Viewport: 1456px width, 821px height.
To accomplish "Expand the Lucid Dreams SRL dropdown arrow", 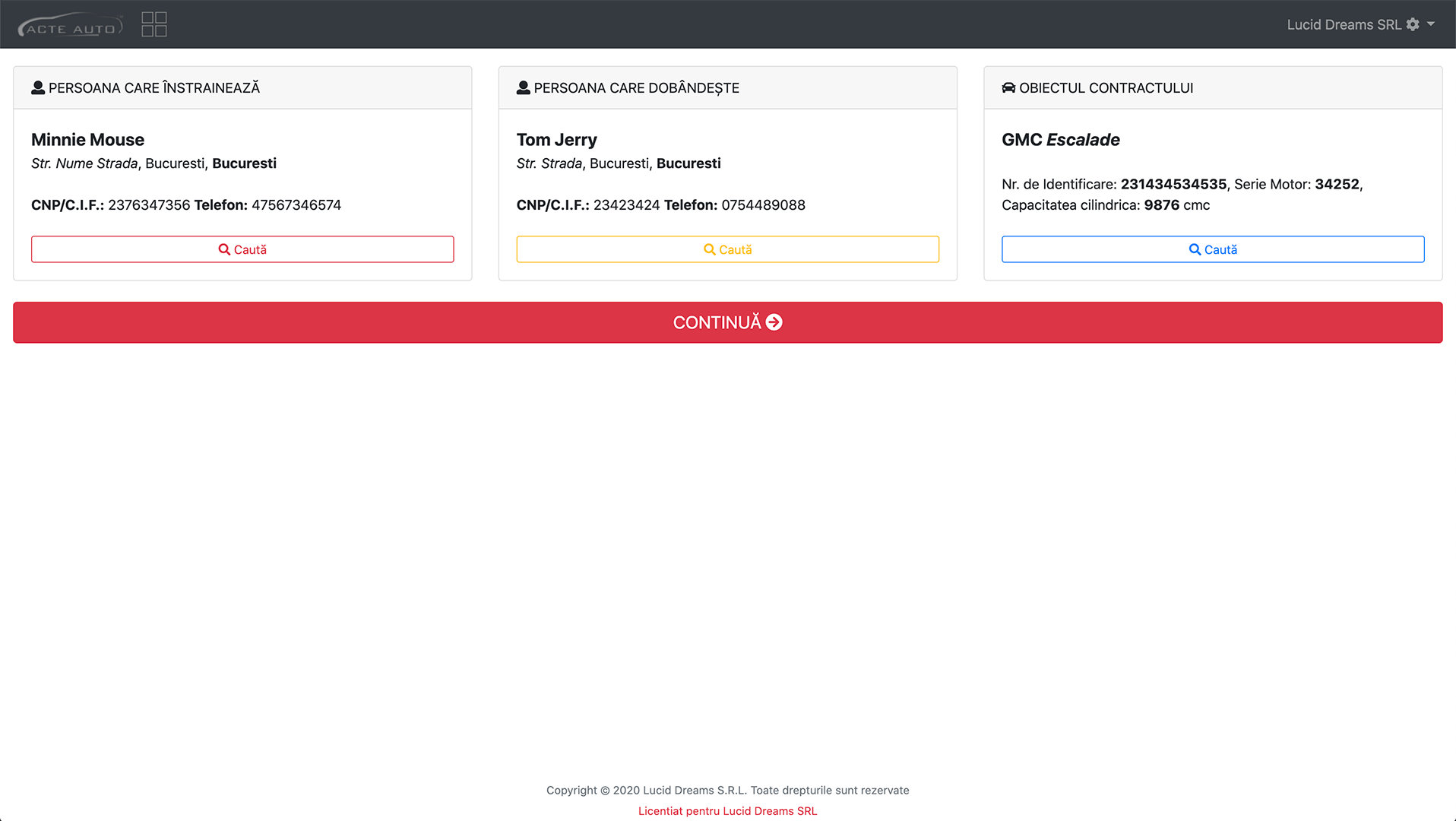I will pyautogui.click(x=1431, y=24).
